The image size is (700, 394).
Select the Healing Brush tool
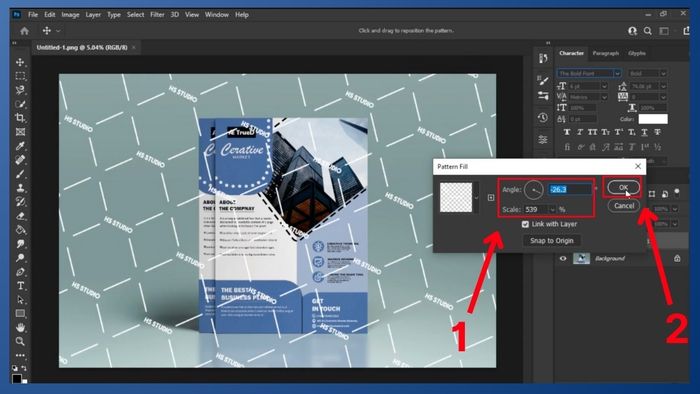click(20, 160)
